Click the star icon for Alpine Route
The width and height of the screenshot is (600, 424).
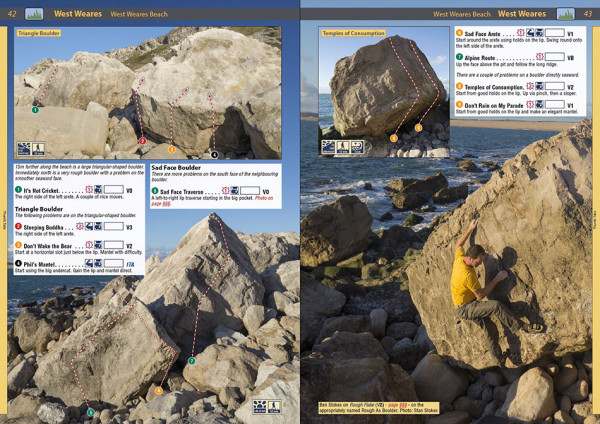(540, 57)
